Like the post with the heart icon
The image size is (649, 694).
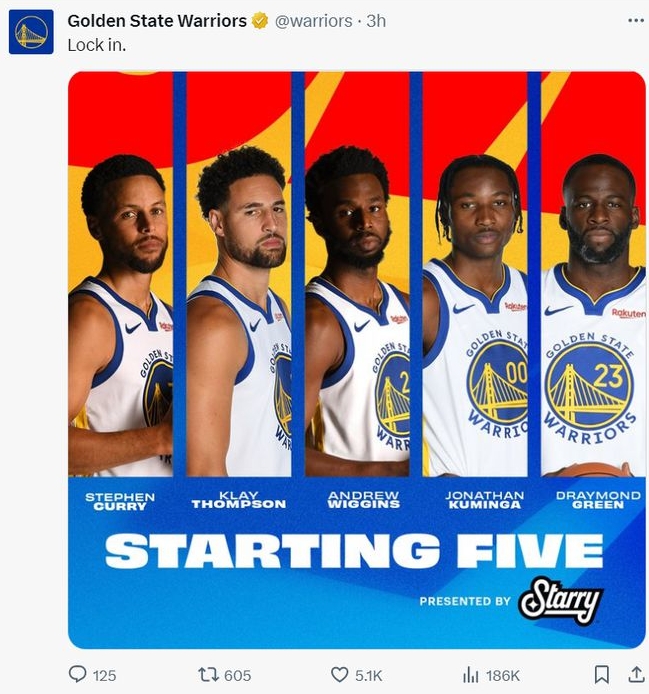click(340, 675)
